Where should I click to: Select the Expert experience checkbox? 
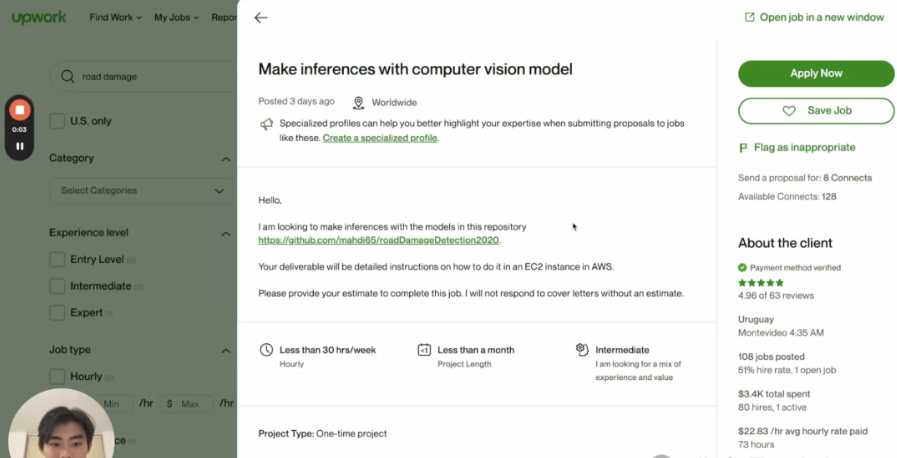click(58, 312)
